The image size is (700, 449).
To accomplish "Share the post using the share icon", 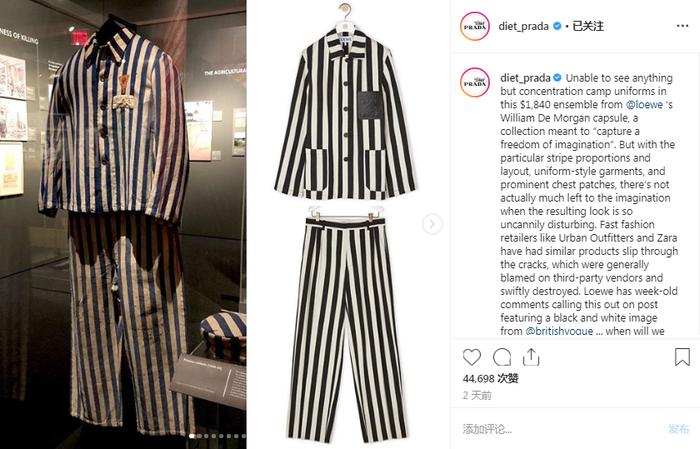I will pyautogui.click(x=531, y=357).
